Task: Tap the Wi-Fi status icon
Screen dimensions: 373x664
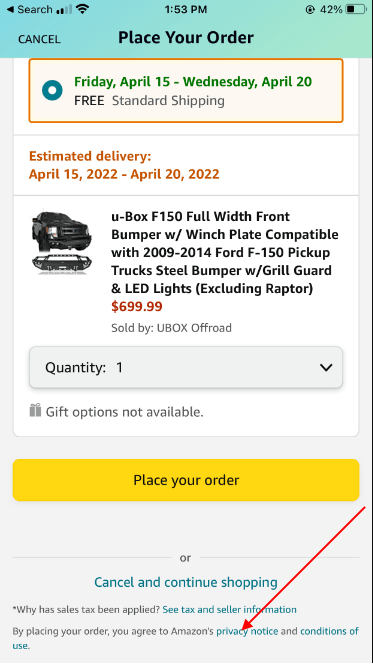Action: pyautogui.click(x=83, y=9)
